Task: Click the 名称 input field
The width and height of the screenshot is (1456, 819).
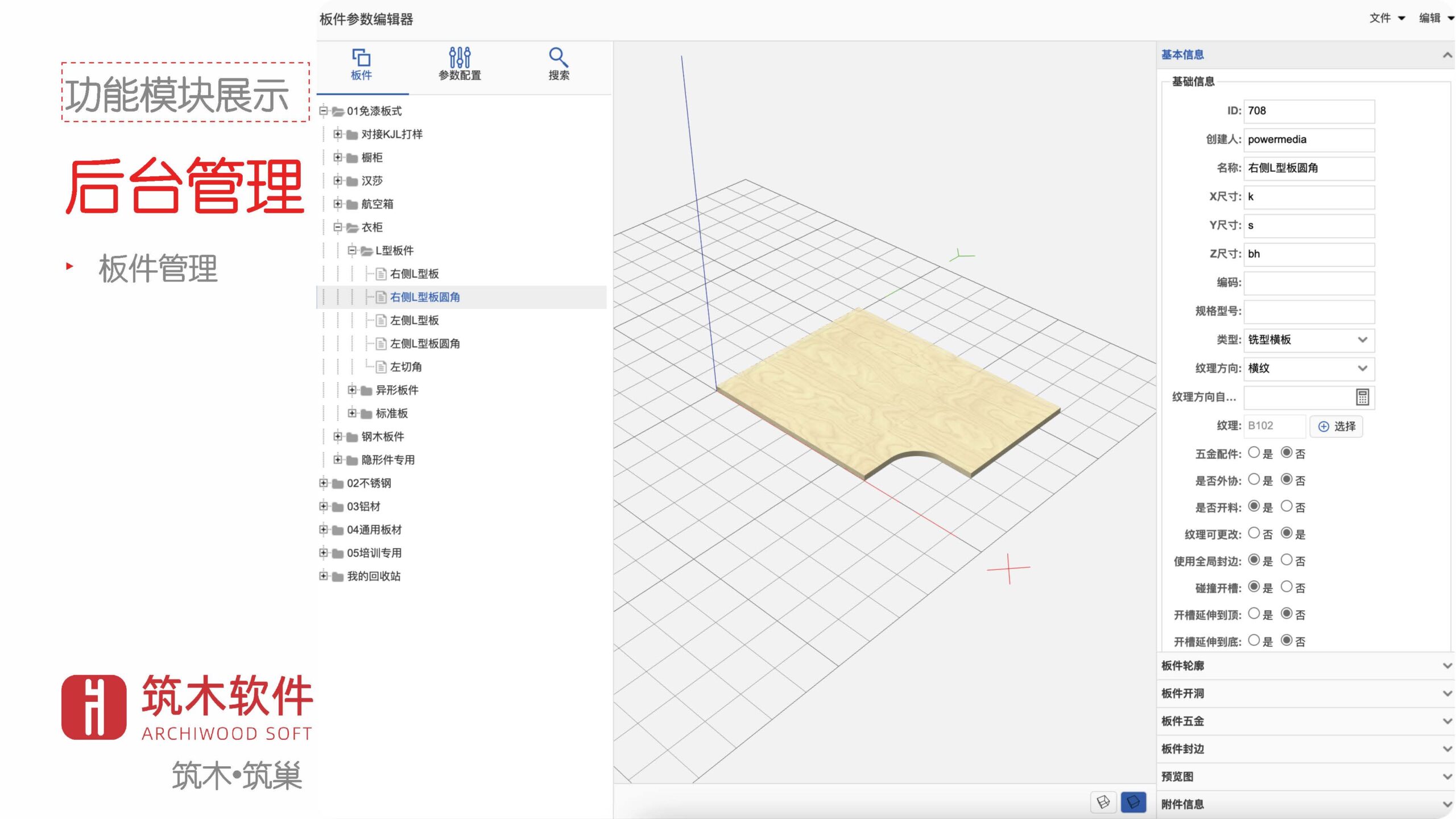Action: (1309, 168)
